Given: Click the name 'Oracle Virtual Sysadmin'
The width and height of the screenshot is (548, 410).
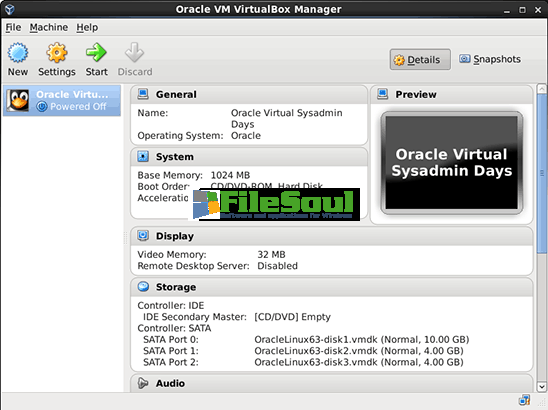Looking at the screenshot, I should pos(287,113).
